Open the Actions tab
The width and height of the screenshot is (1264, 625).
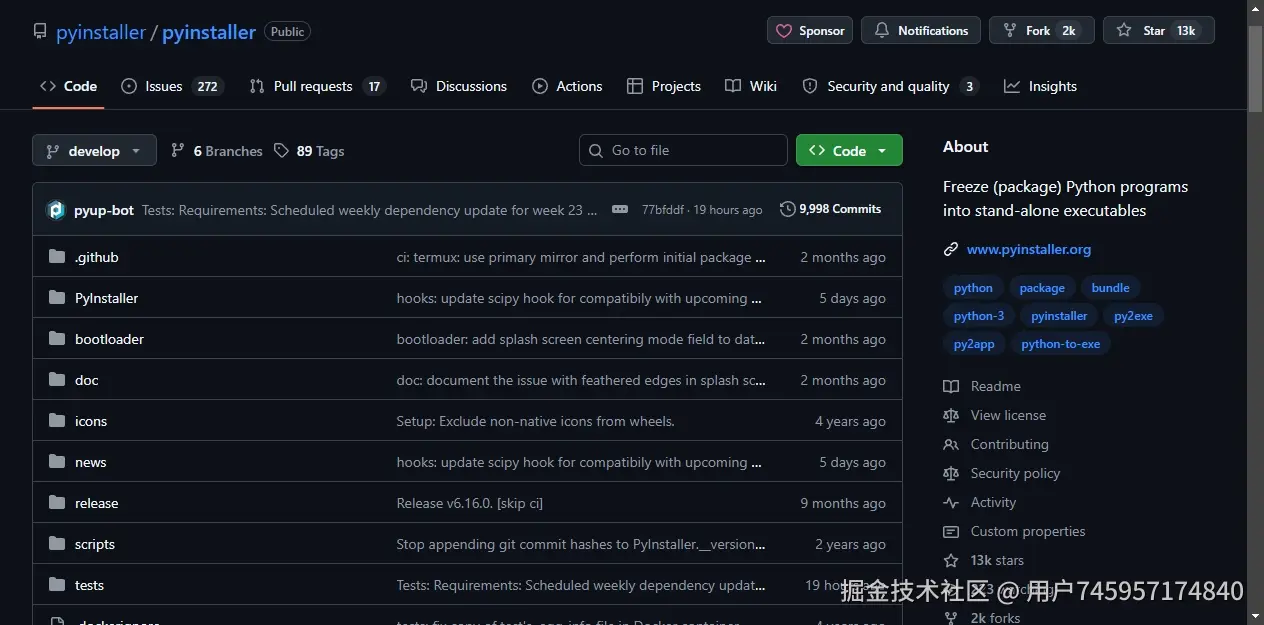pyautogui.click(x=567, y=86)
